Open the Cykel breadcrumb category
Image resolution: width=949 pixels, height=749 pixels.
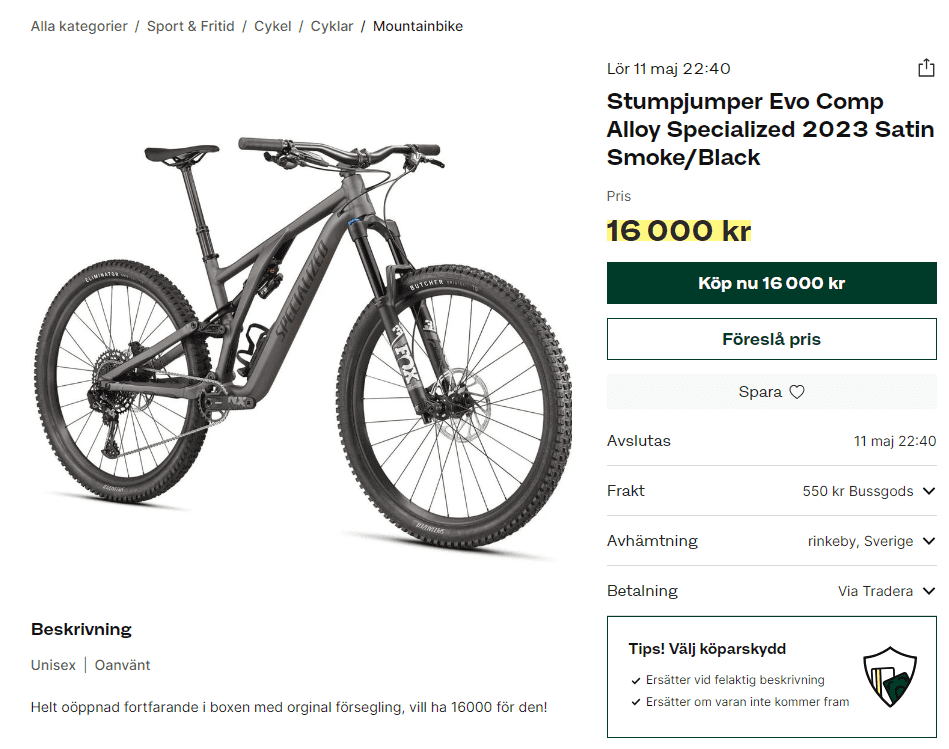coord(273,26)
